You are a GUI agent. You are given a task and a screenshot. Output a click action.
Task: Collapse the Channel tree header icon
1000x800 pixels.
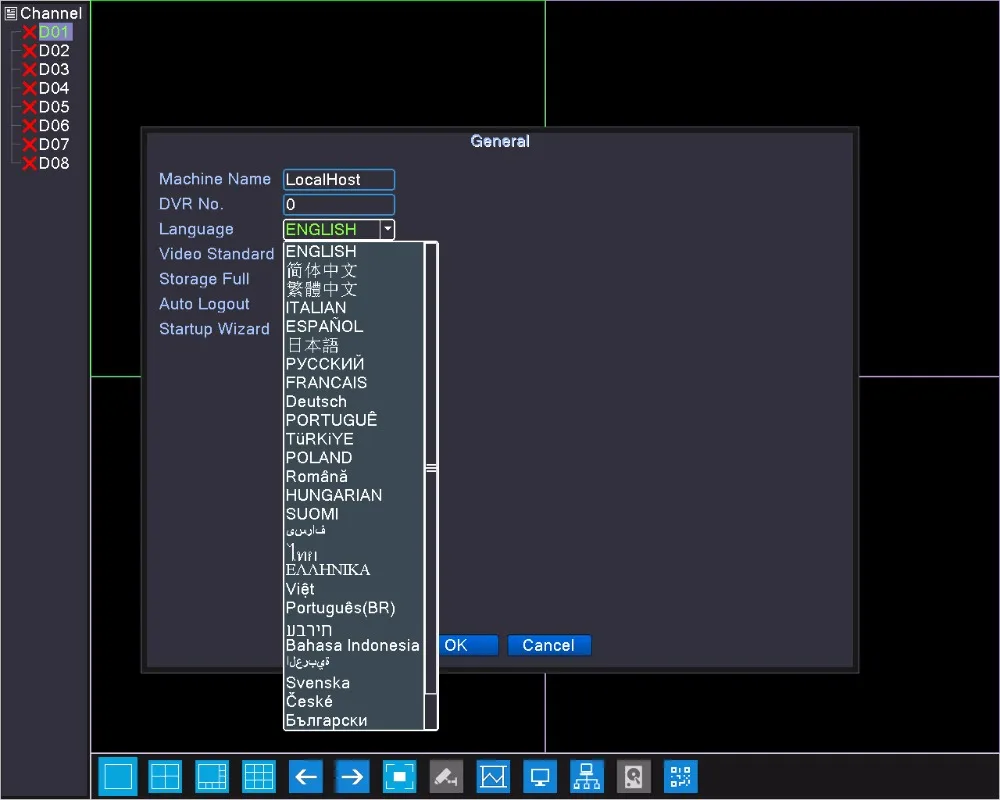(x=11, y=13)
